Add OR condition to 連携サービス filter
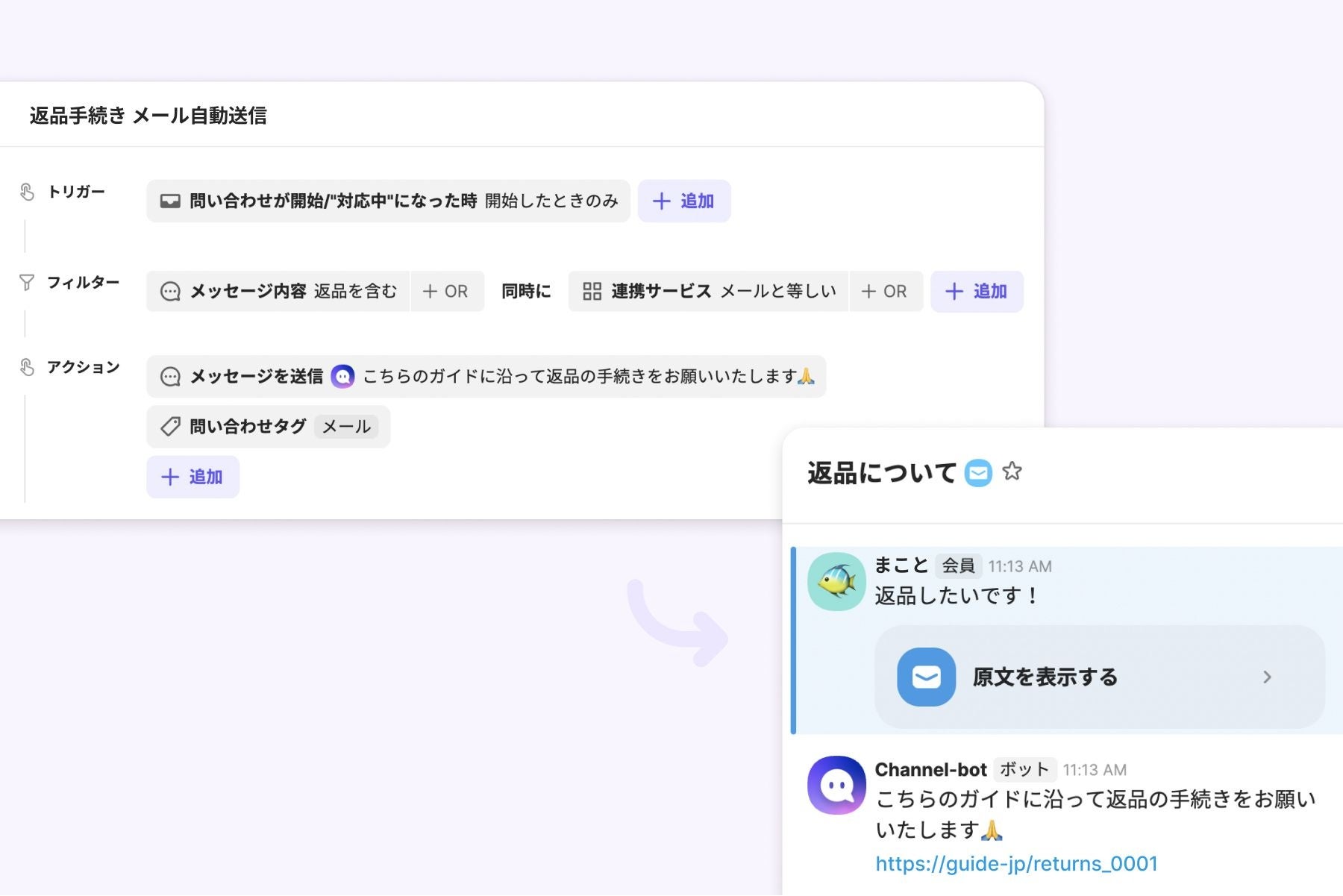Screen dimensions: 1343x896 click(885, 291)
